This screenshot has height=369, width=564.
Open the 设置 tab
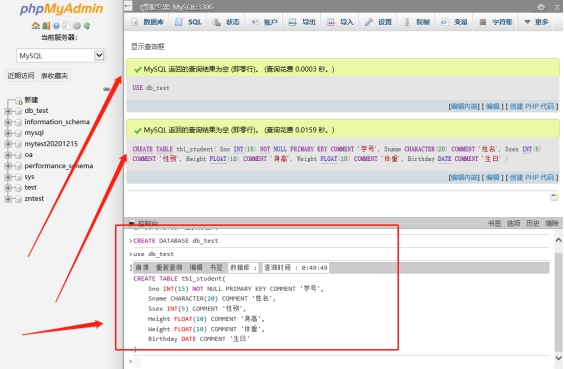pos(378,22)
